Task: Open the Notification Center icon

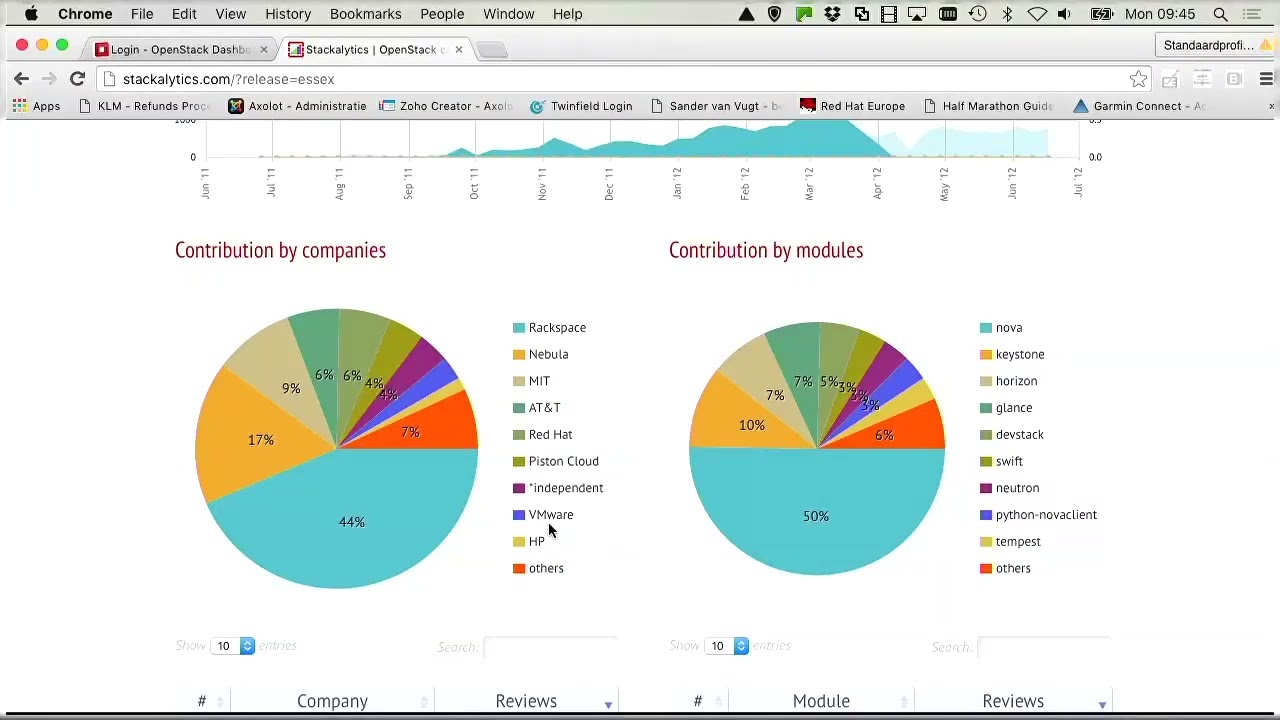Action: 1251,14
